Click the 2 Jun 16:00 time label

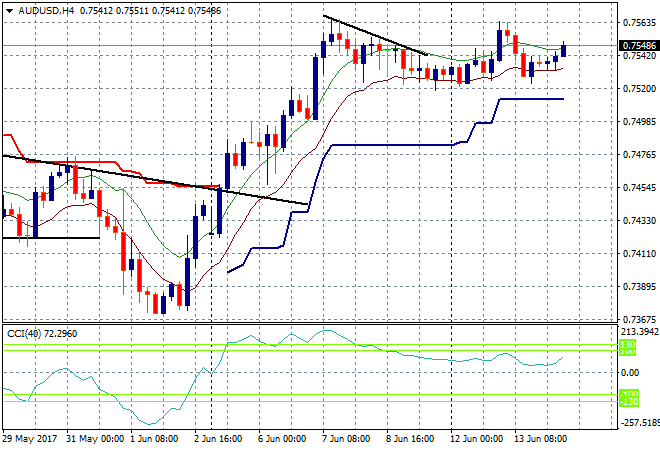coord(218,439)
